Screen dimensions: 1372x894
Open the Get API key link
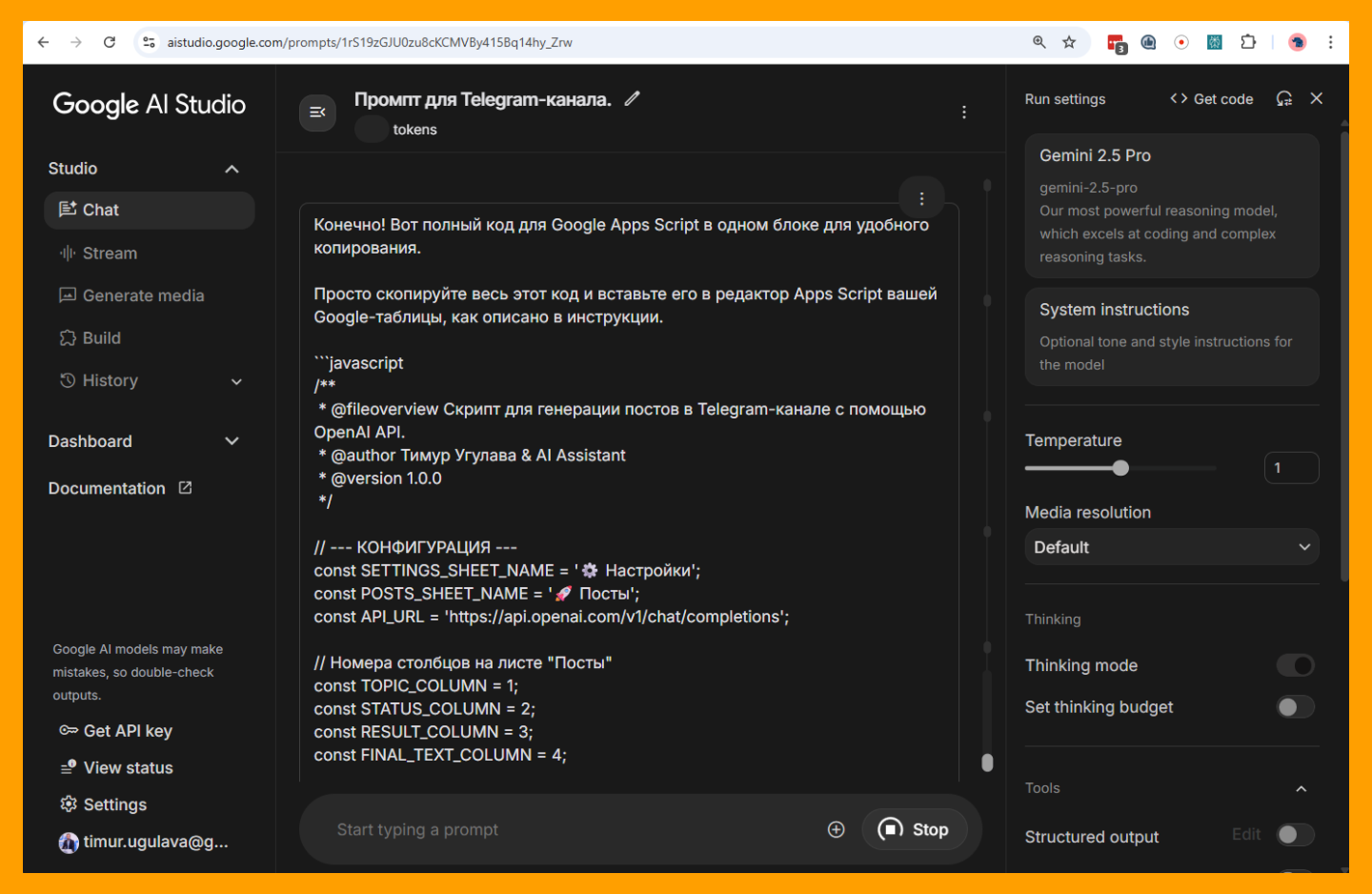(x=127, y=731)
